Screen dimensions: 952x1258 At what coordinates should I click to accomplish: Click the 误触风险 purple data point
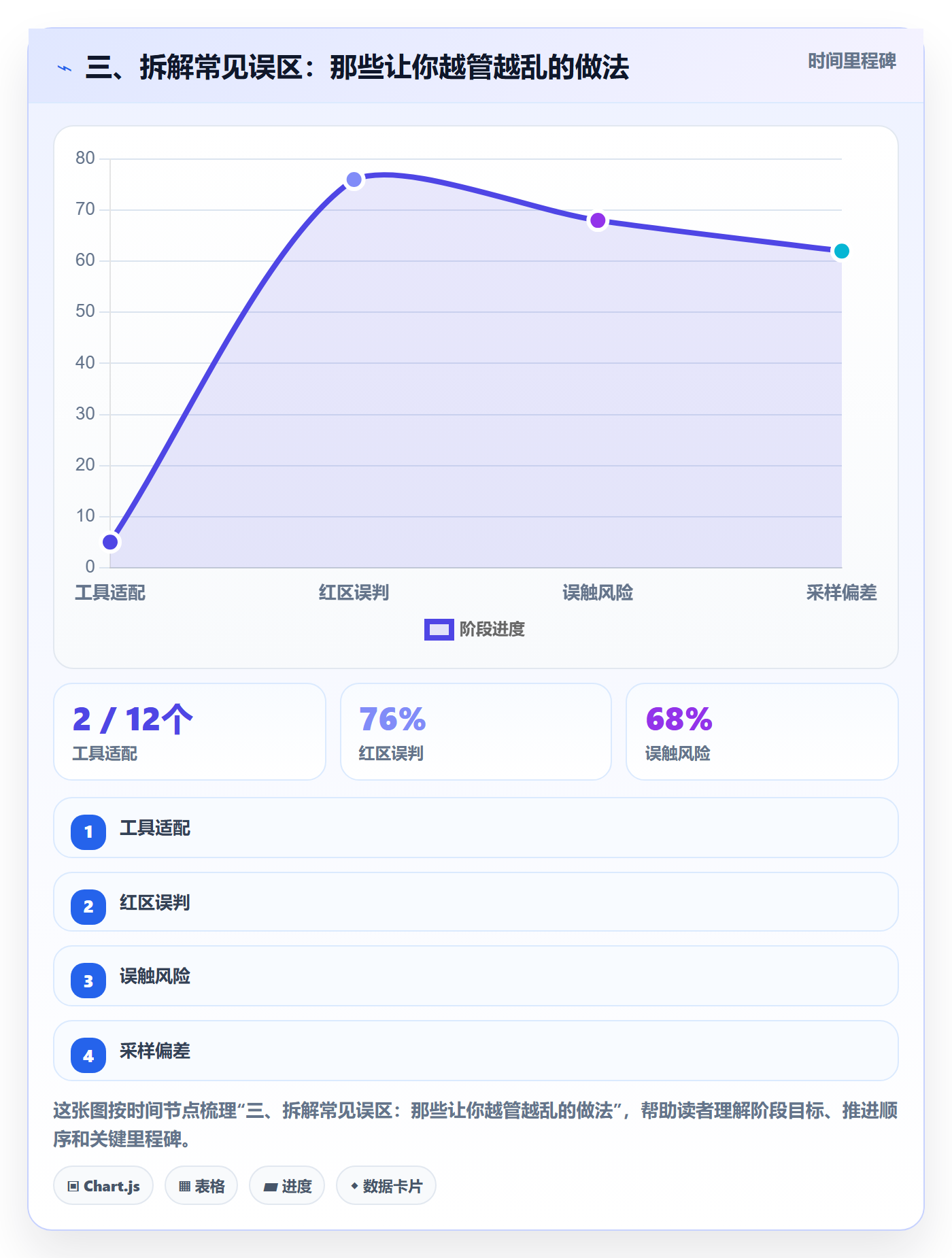598,220
